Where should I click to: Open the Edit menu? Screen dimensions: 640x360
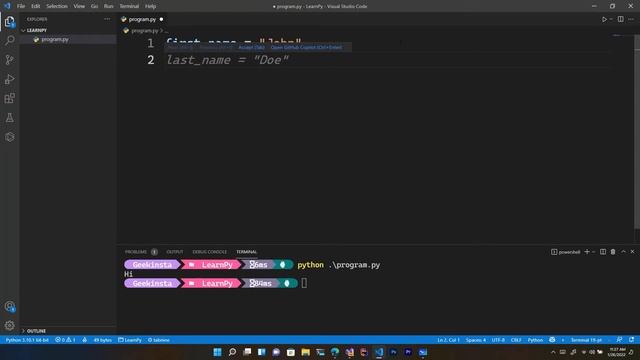[x=36, y=6]
